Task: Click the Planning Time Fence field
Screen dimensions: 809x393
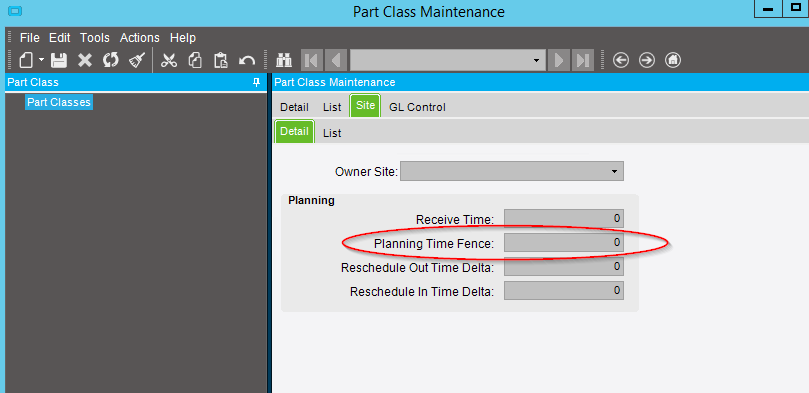Action: pos(564,242)
